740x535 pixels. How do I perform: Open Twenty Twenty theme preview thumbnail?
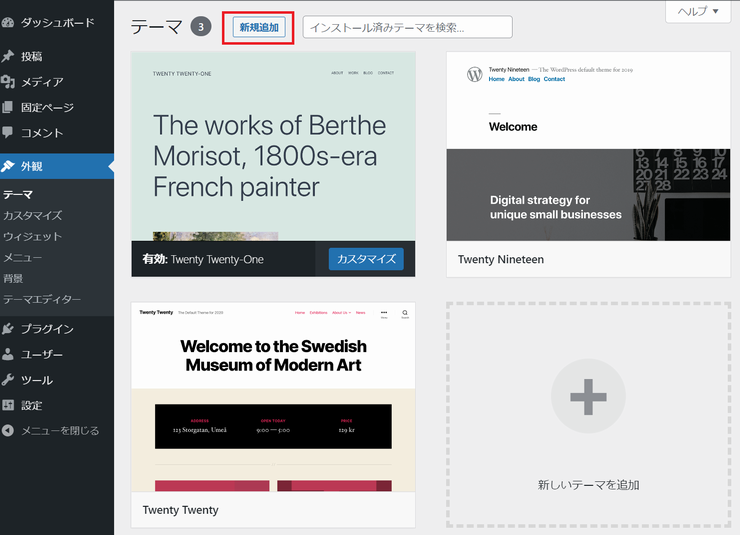tap(273, 397)
